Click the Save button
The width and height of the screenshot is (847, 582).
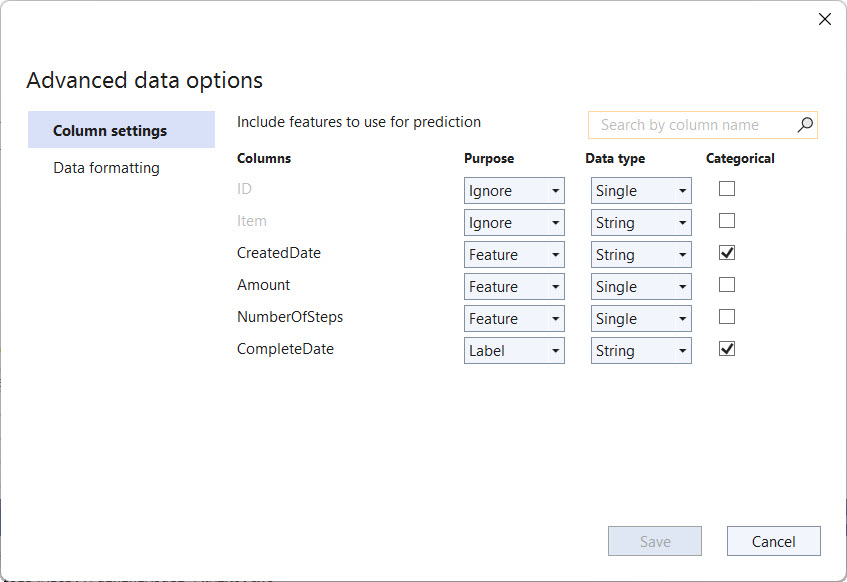(x=654, y=540)
